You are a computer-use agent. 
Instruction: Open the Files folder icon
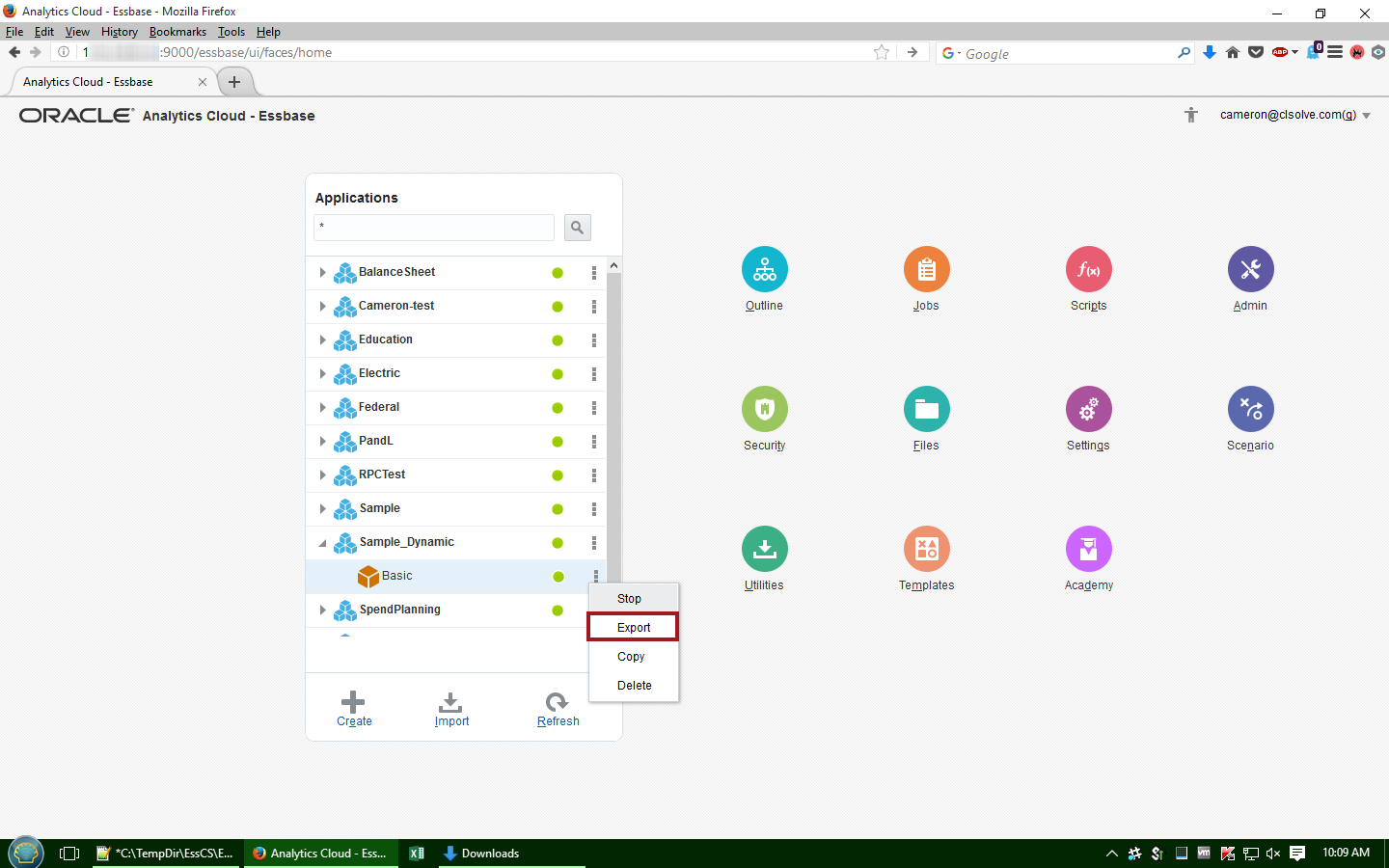pyautogui.click(x=927, y=409)
